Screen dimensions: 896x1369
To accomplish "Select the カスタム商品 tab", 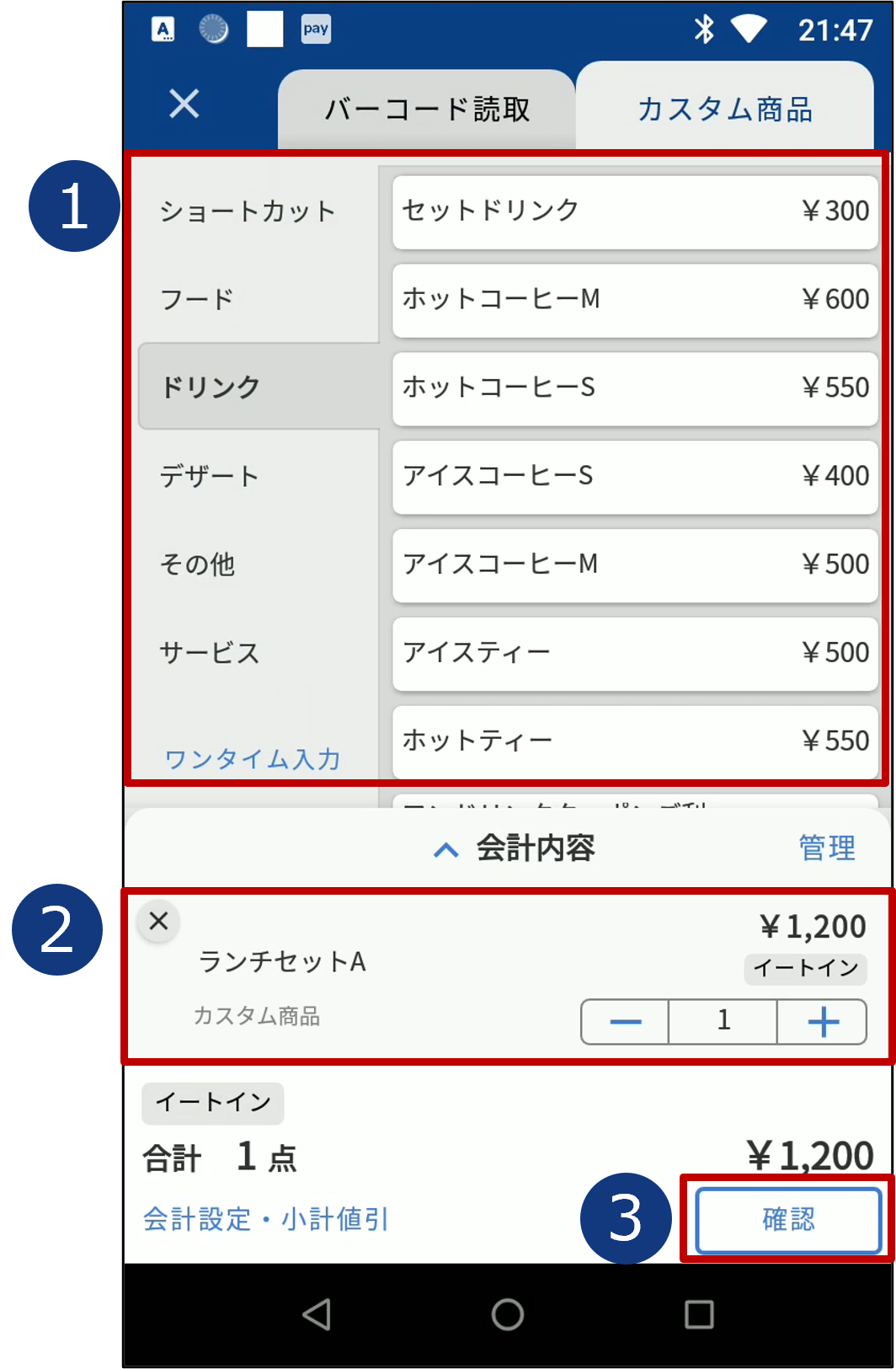I will (724, 110).
